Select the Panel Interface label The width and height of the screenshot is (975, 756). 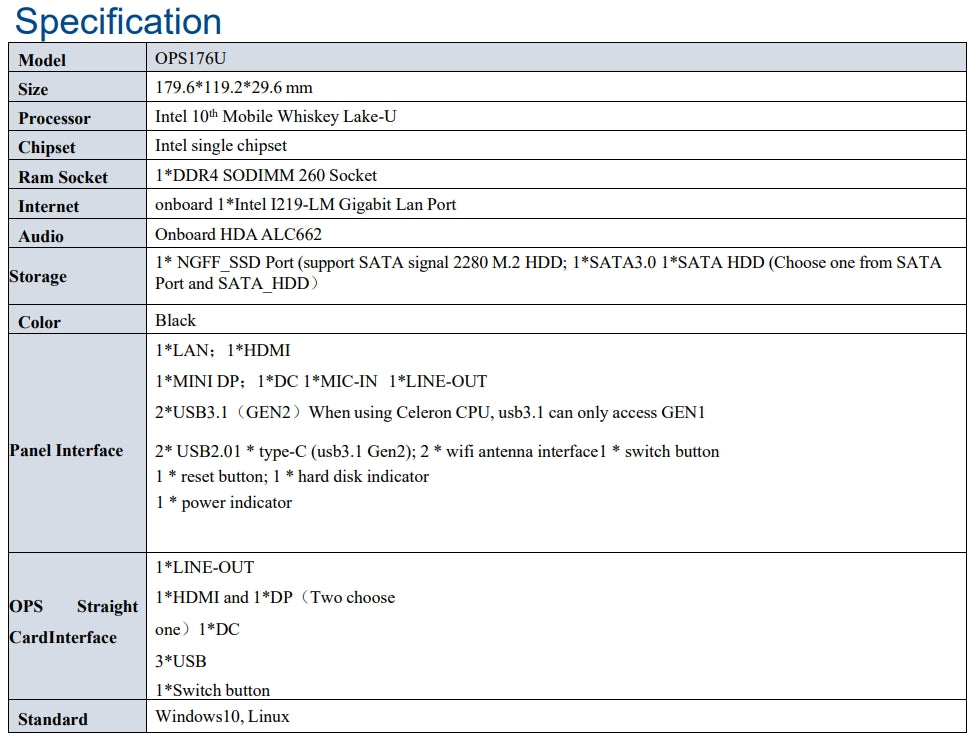pos(66,450)
